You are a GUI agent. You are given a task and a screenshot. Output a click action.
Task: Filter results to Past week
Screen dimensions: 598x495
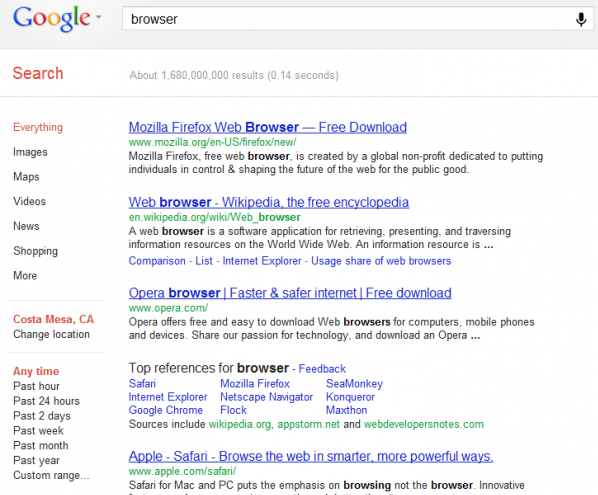click(x=38, y=431)
